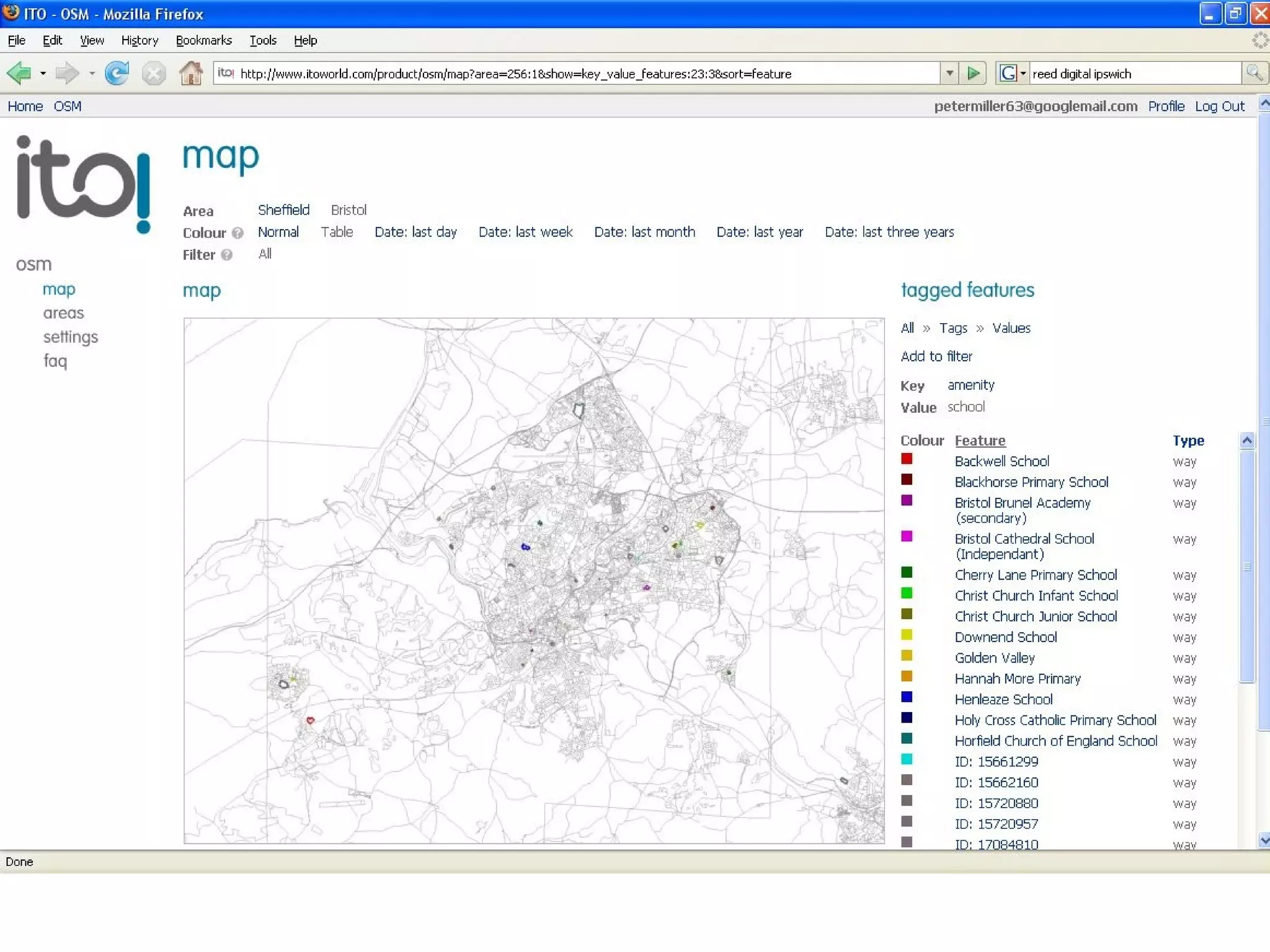Sort feature list by Type column
Image resolution: width=1270 pixels, height=952 pixels.
[x=1188, y=441]
